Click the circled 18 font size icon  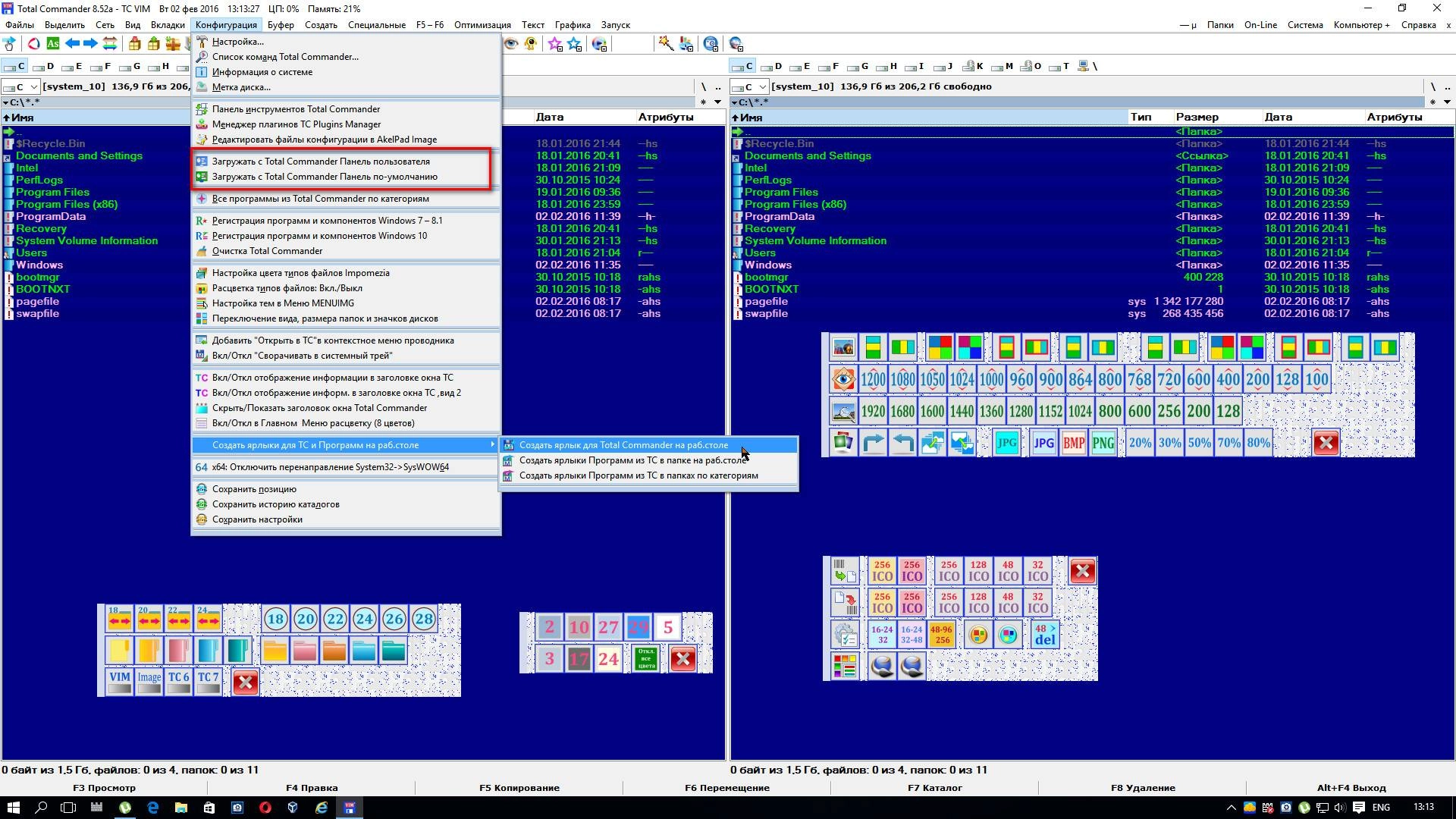point(275,619)
